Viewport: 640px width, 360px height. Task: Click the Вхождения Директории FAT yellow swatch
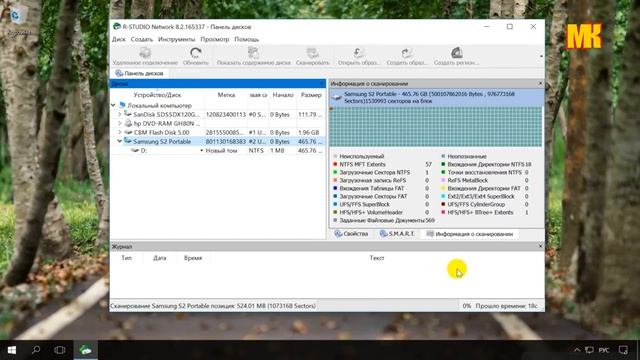[443, 189]
